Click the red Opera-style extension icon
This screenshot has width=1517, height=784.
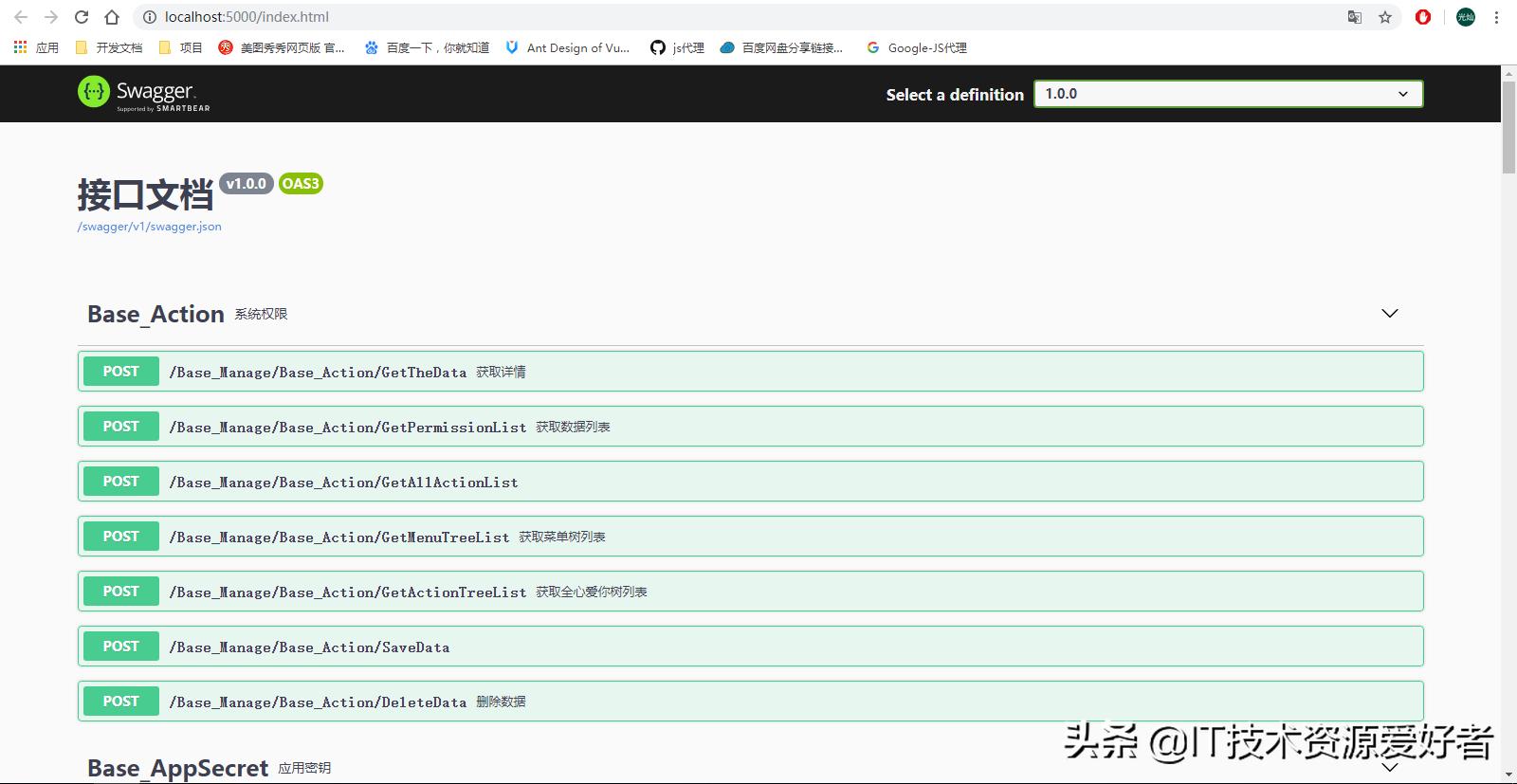1423,17
